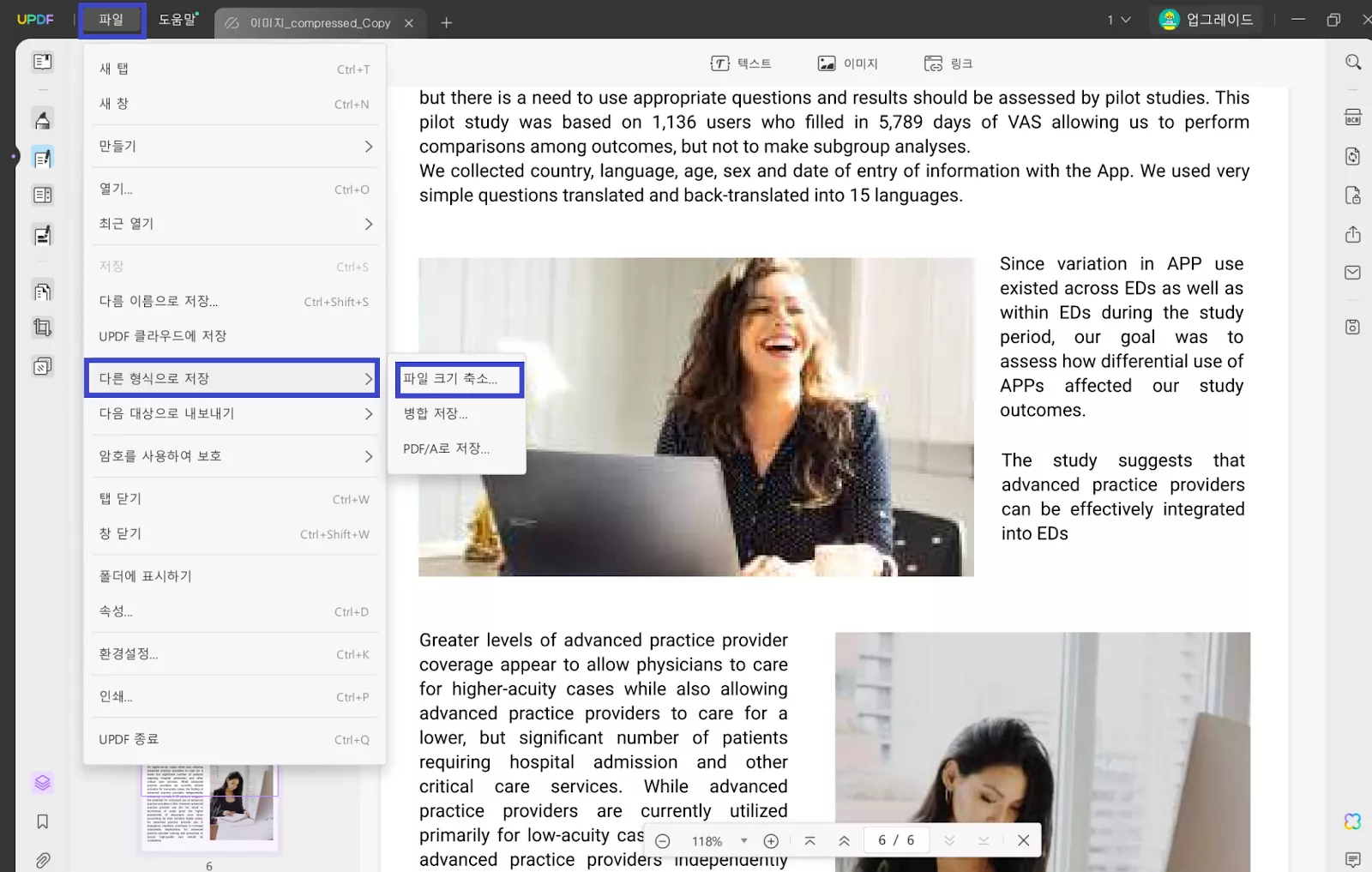Viewport: 1372px width, 872px height.
Task: Click the save disk icon in right sidebar
Action: [1353, 327]
